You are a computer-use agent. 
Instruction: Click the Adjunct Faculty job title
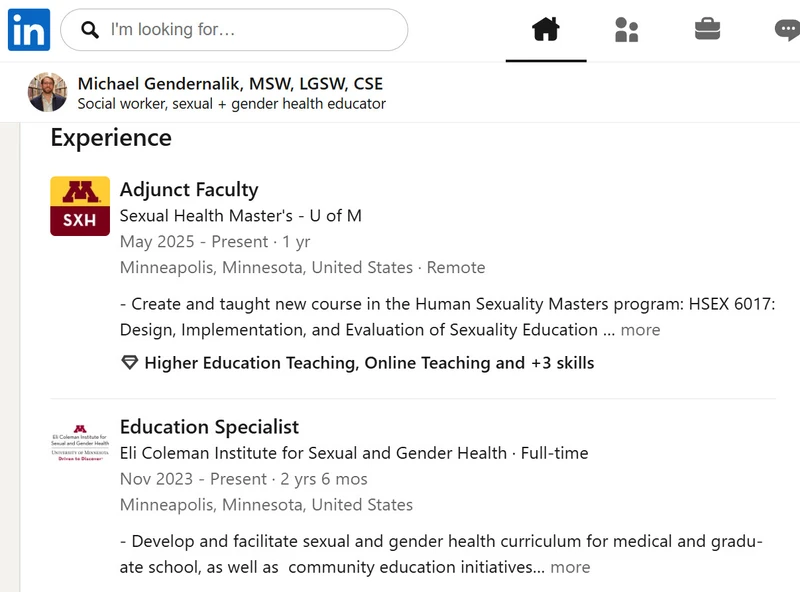pos(189,189)
